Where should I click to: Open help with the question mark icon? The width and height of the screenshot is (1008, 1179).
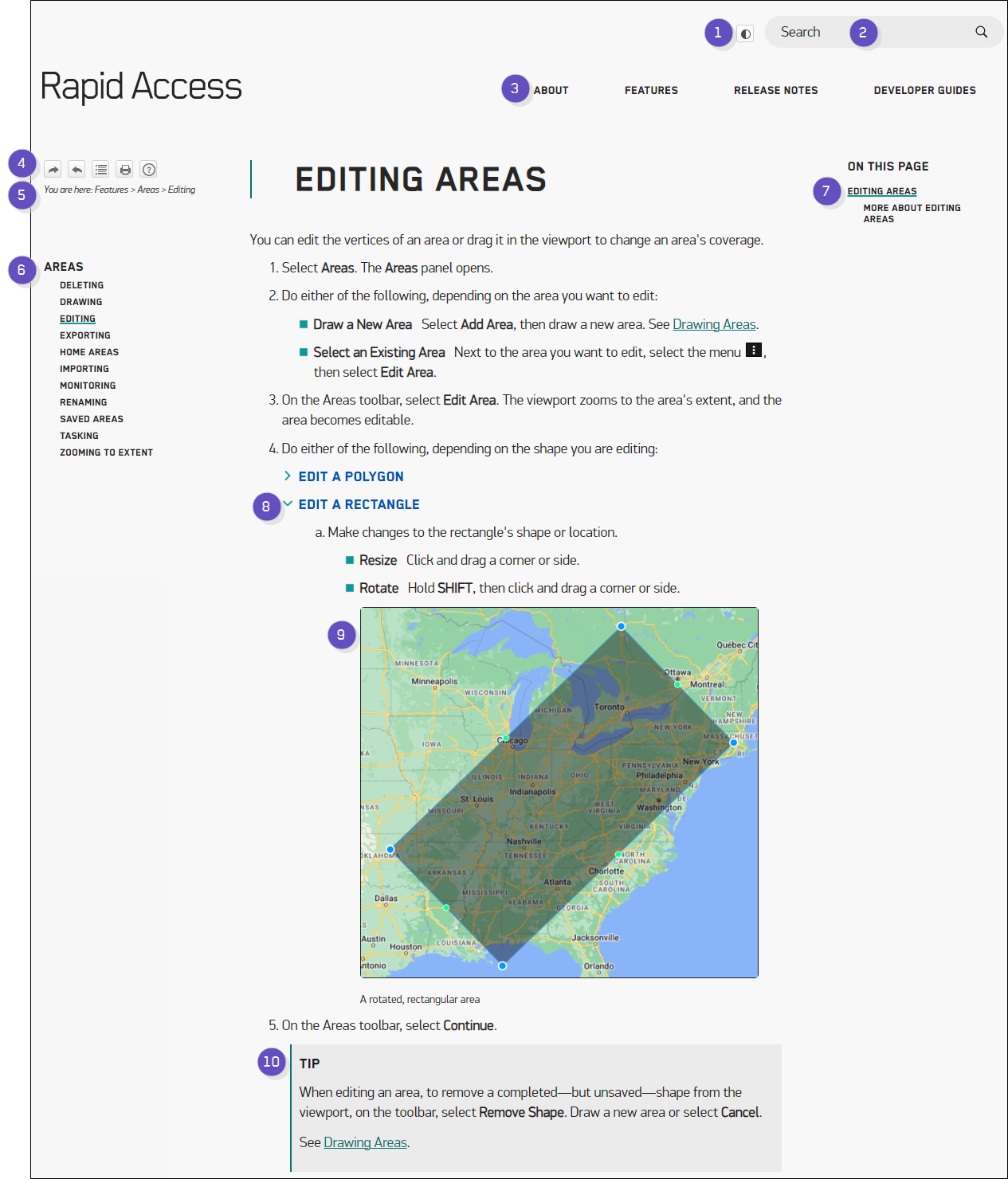pos(148,169)
